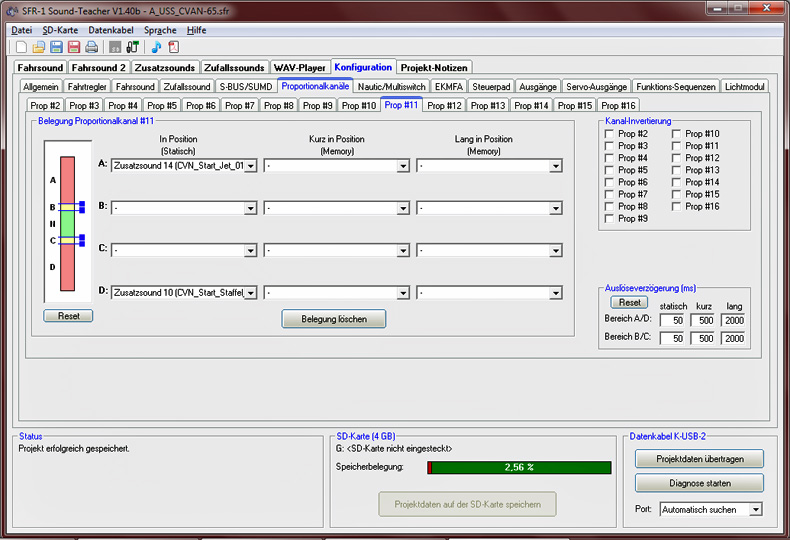
Task: Switch to the Prop #16 tab
Action: [x=618, y=106]
